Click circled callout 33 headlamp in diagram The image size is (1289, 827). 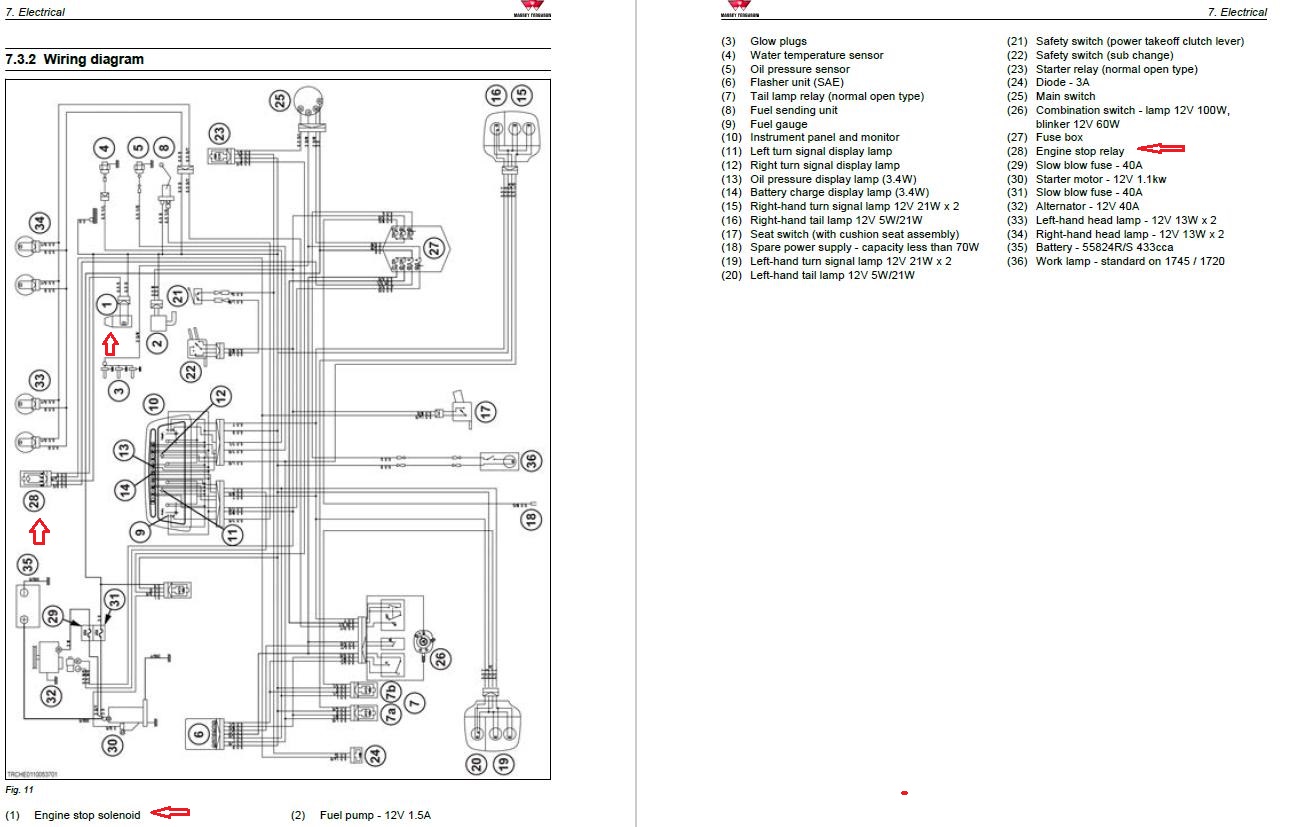pos(38,380)
